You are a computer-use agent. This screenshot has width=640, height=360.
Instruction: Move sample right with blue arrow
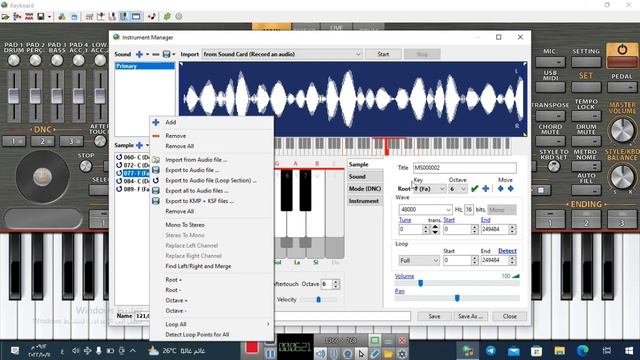511,189
